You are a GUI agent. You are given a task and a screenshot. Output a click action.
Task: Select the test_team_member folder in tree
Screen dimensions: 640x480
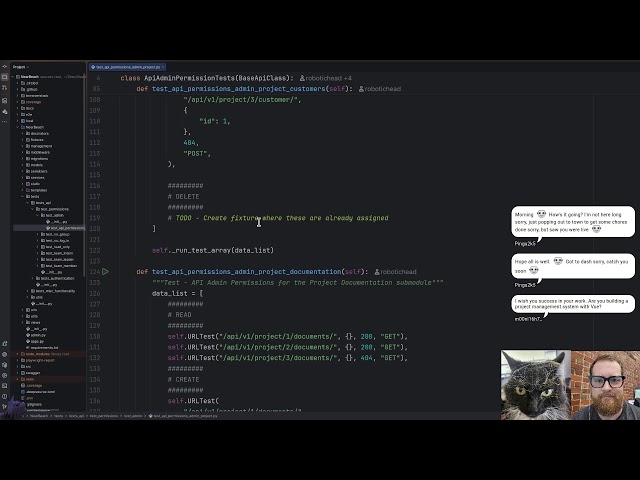(58, 266)
